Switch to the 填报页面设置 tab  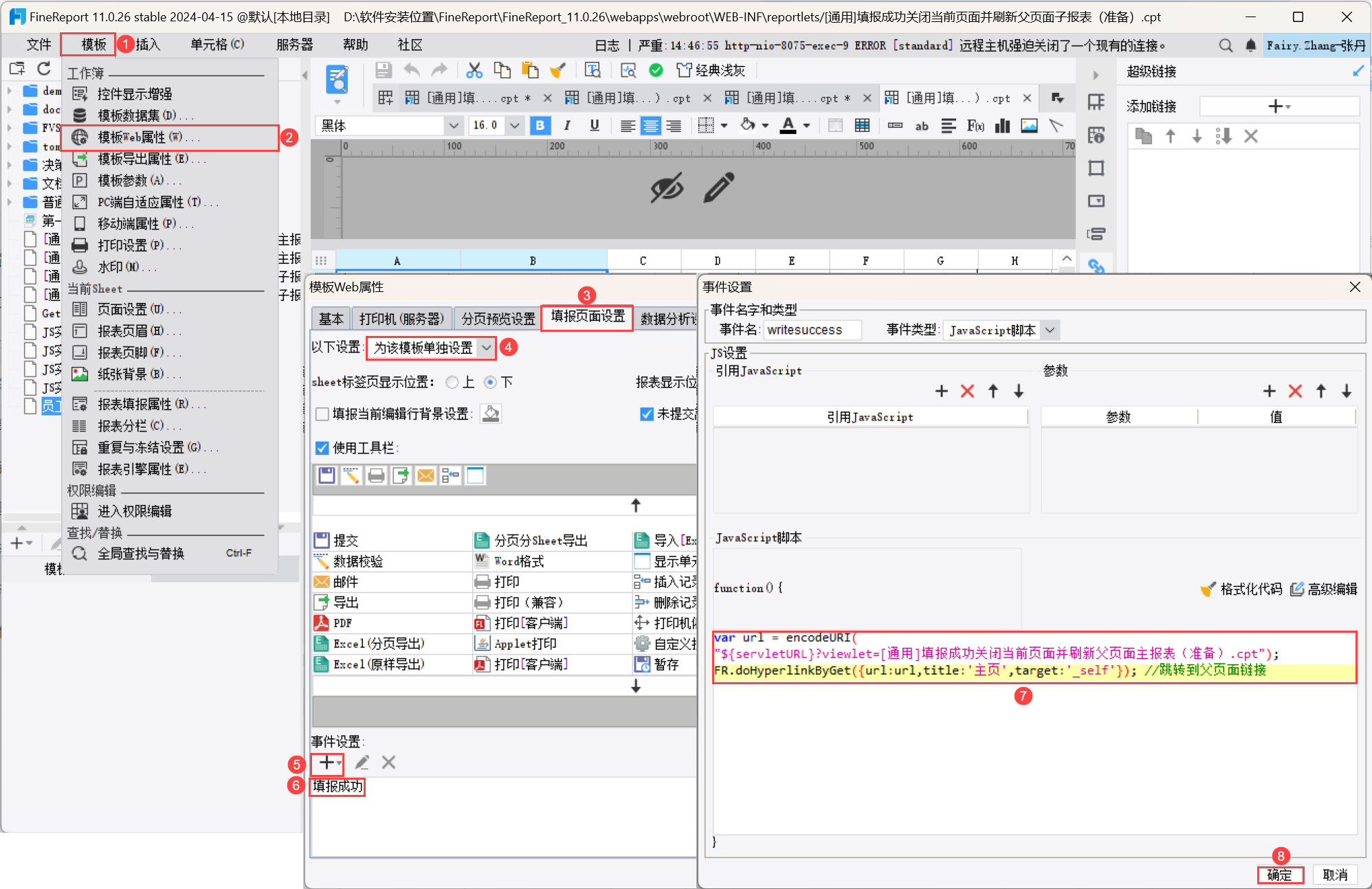(587, 317)
